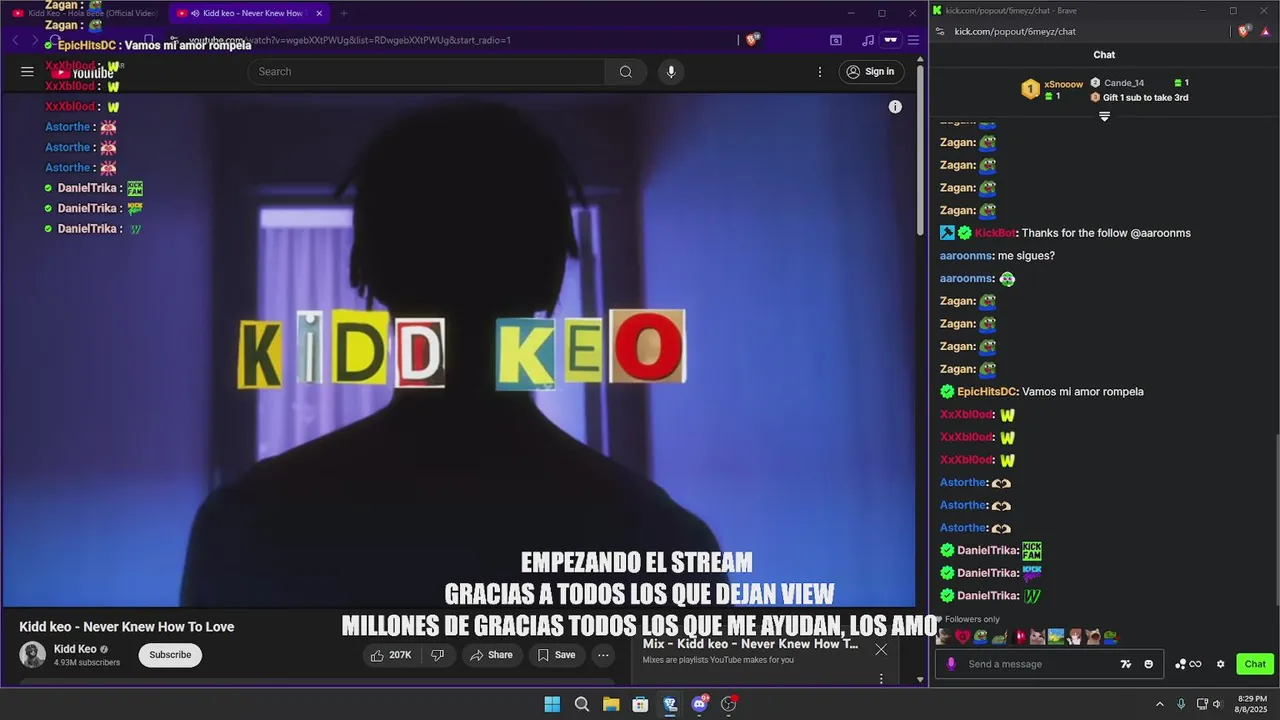1280x720 pixels.
Task: Open EpicHitsDC username in Kick chat
Action: [x=987, y=392]
